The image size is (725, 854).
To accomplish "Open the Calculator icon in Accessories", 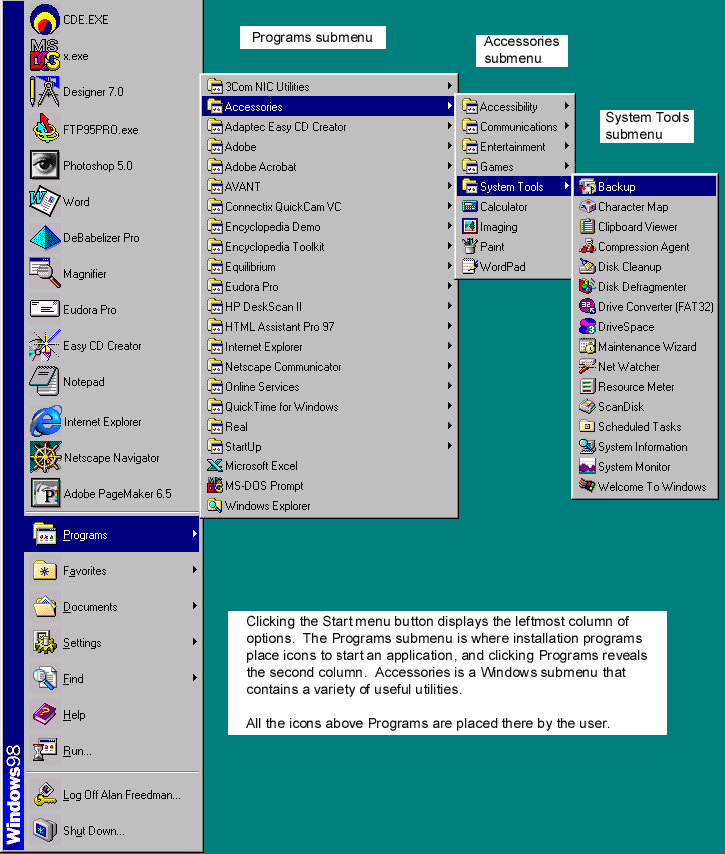I will [x=470, y=206].
